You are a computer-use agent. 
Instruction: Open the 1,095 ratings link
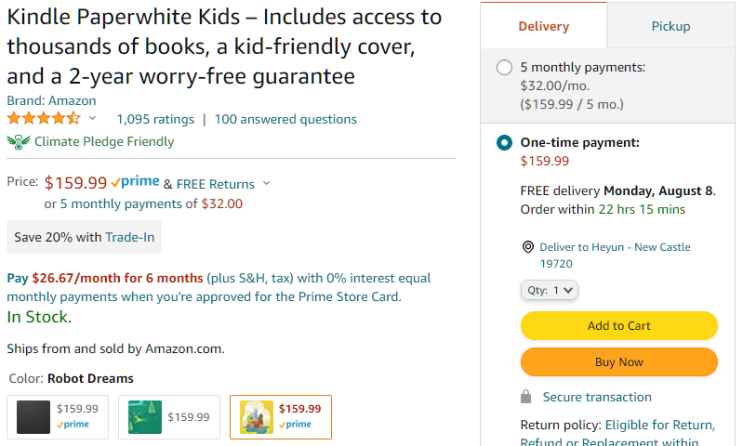(x=155, y=119)
